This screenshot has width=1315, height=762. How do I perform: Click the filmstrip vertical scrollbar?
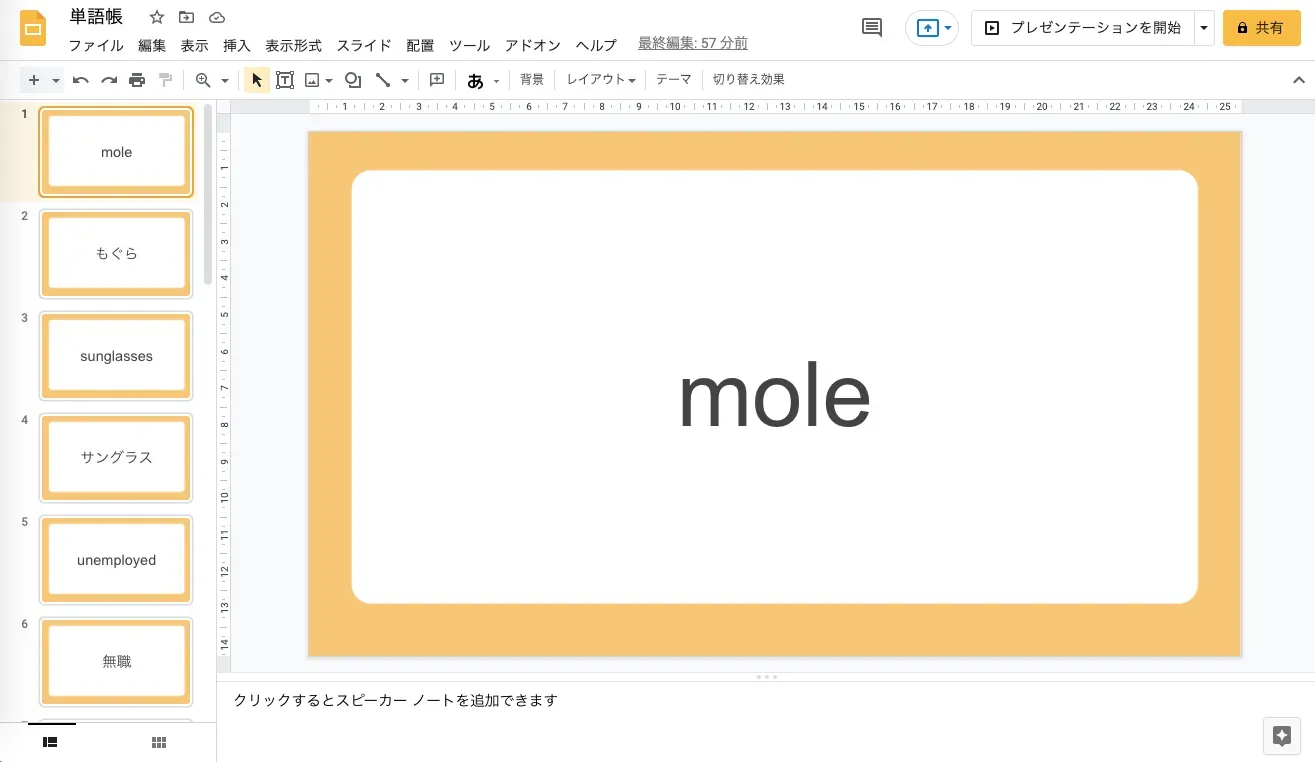pos(208,194)
